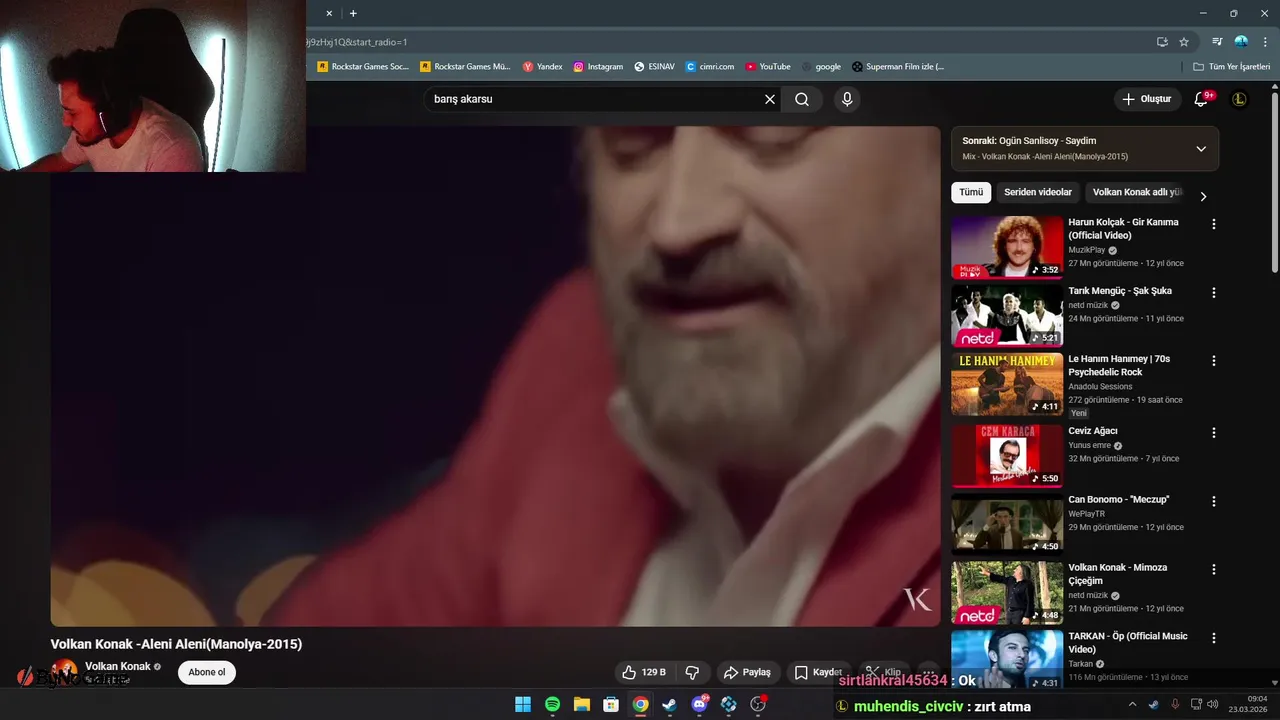Open Can Bonomo Meczup thumbnail

pos(1007,524)
